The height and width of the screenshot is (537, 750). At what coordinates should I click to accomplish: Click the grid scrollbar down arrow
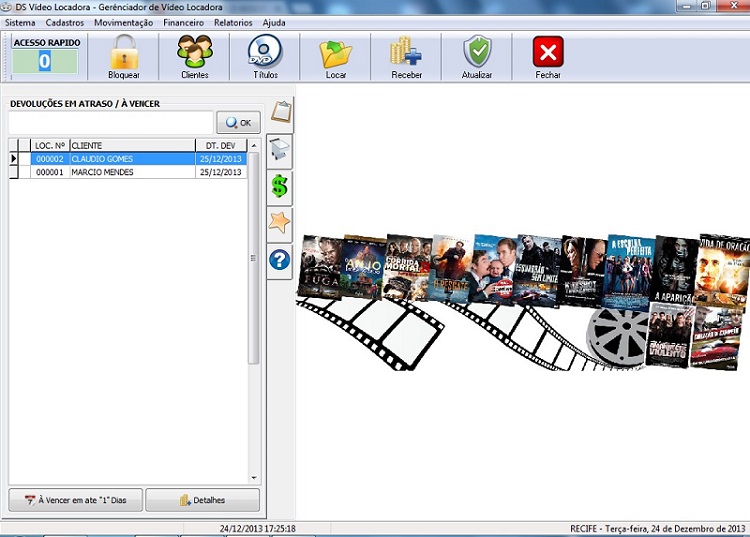click(x=254, y=478)
